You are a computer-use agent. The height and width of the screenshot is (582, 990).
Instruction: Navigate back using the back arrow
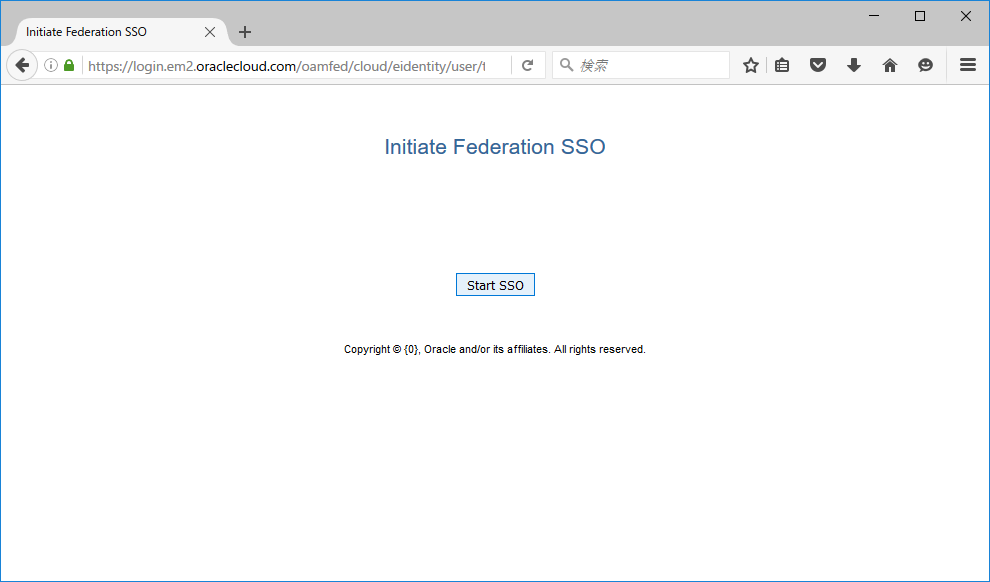point(21,64)
